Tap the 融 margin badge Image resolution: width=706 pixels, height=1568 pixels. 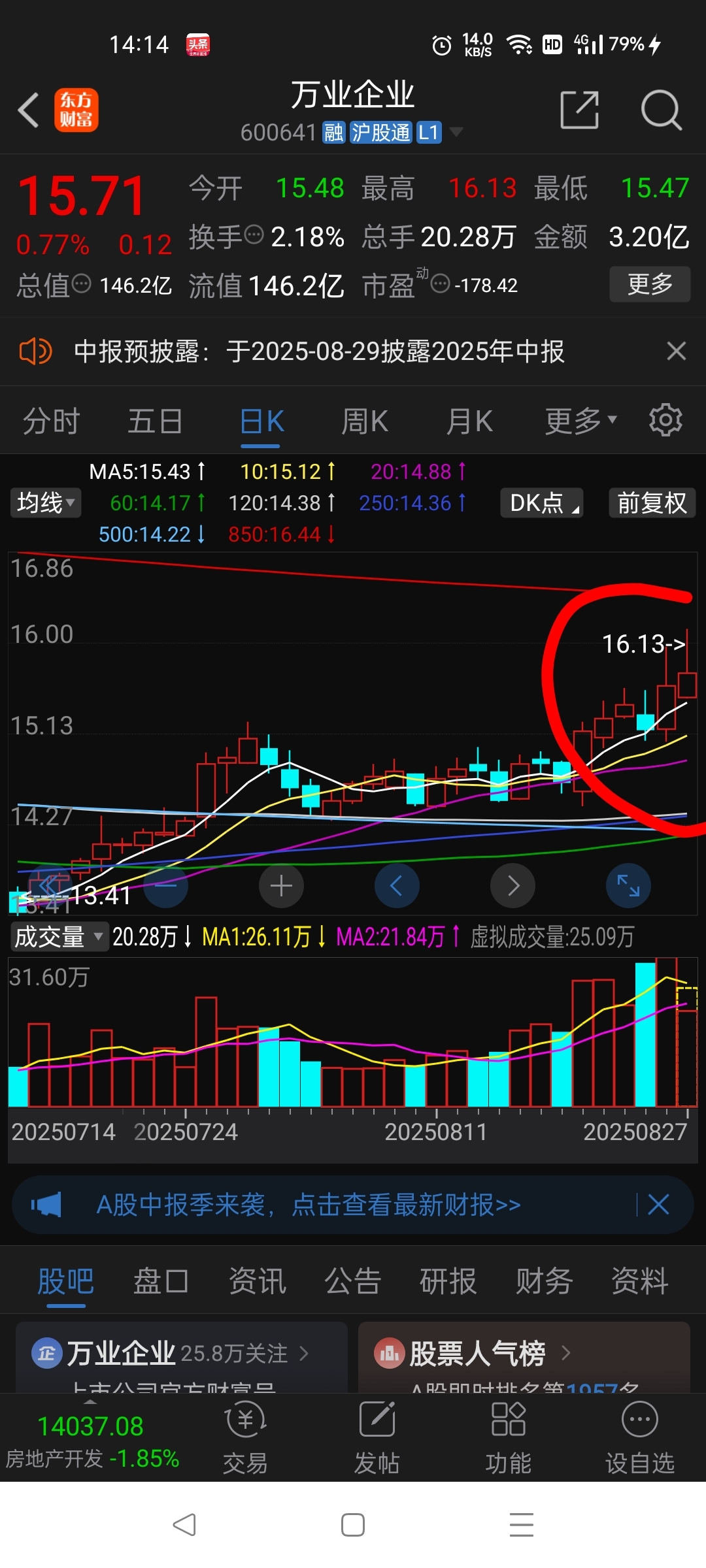pyautogui.click(x=333, y=133)
